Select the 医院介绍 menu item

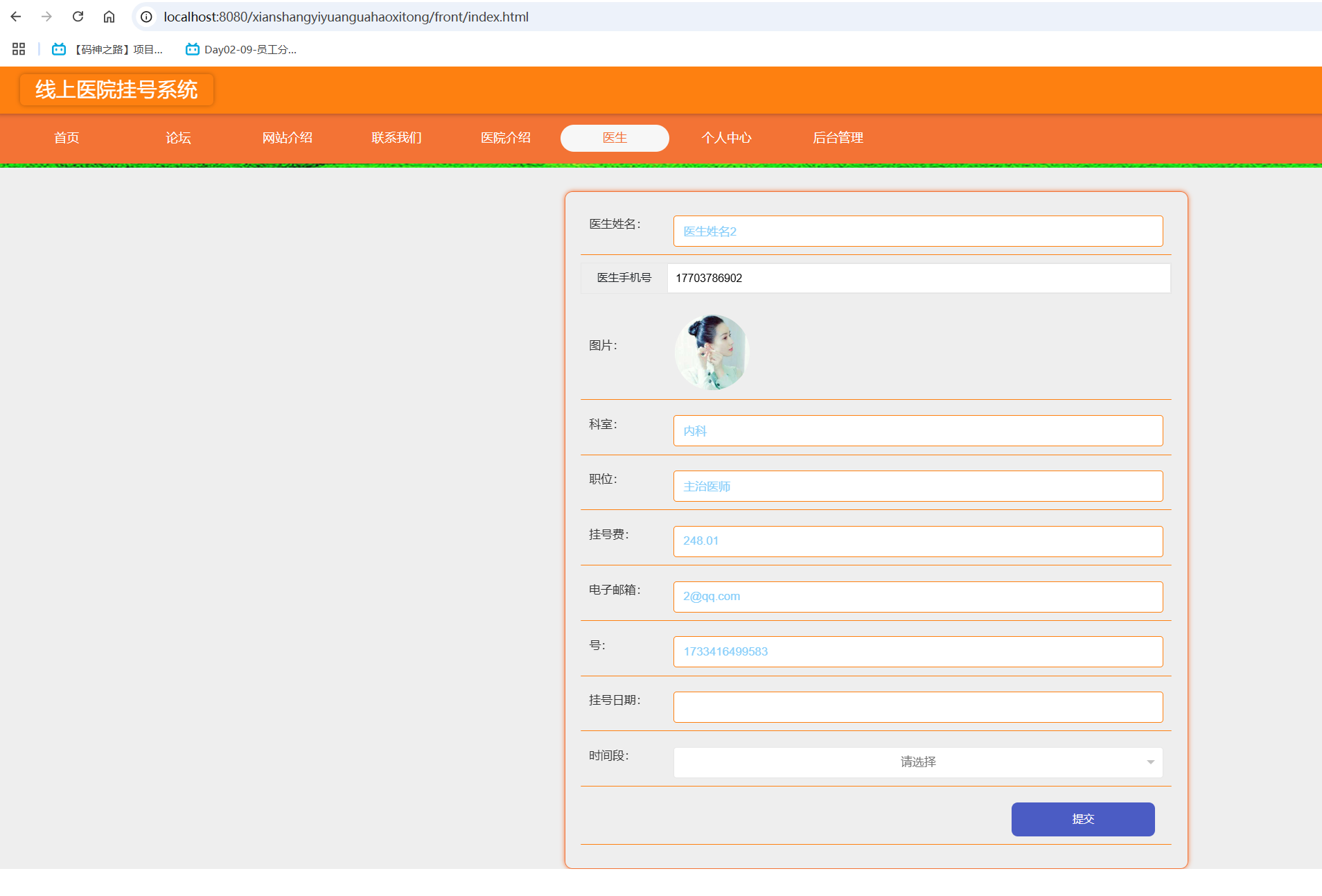coord(506,138)
